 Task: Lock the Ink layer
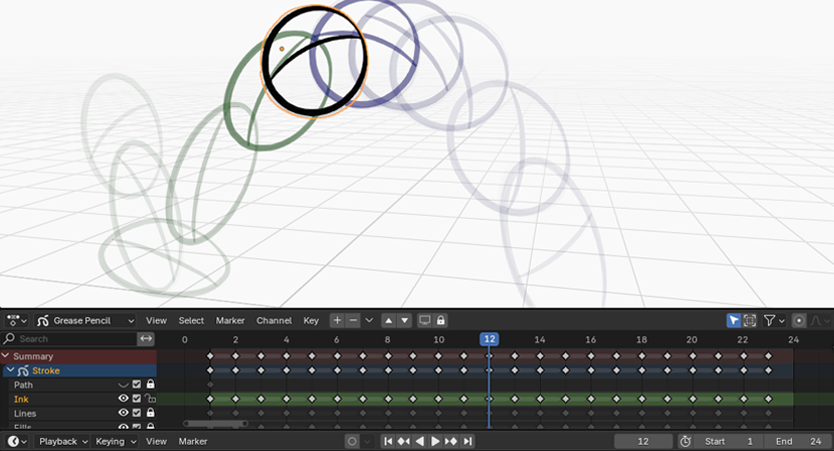click(150, 399)
